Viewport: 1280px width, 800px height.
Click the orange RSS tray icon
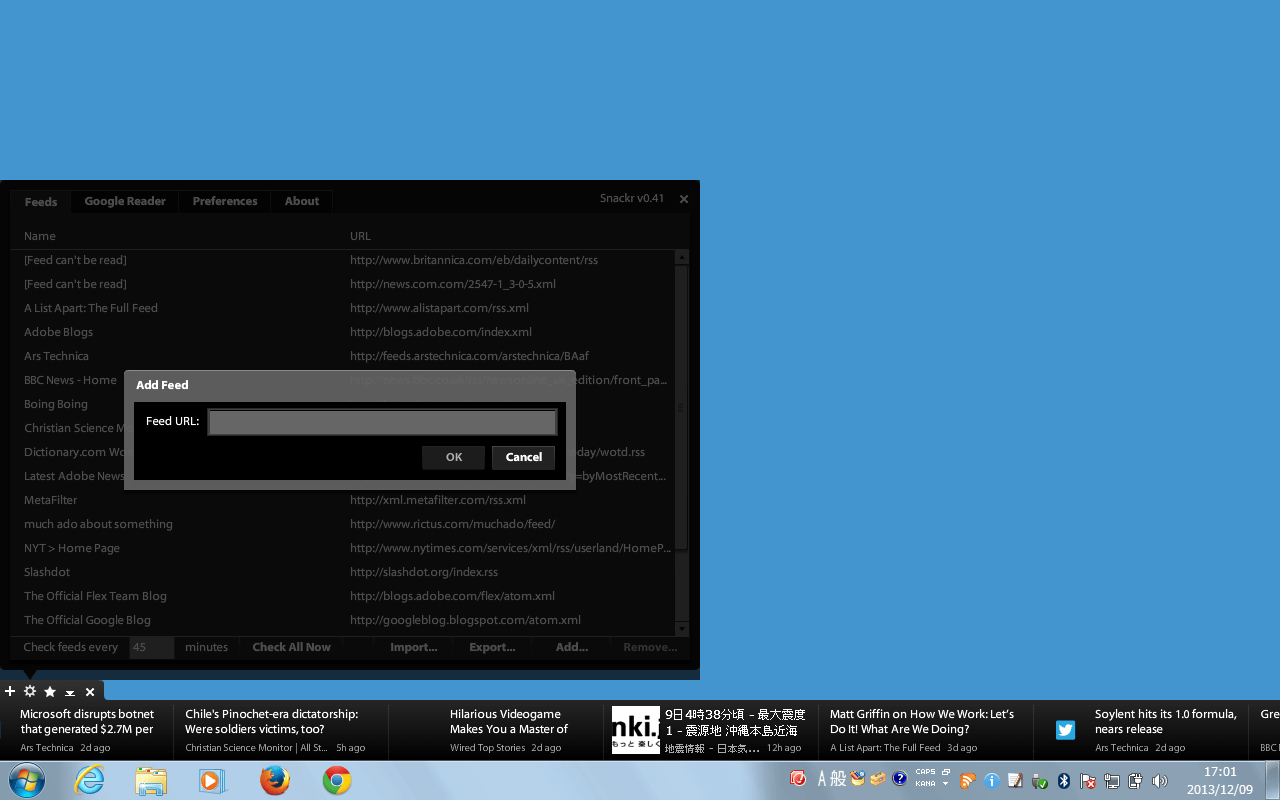pos(967,781)
